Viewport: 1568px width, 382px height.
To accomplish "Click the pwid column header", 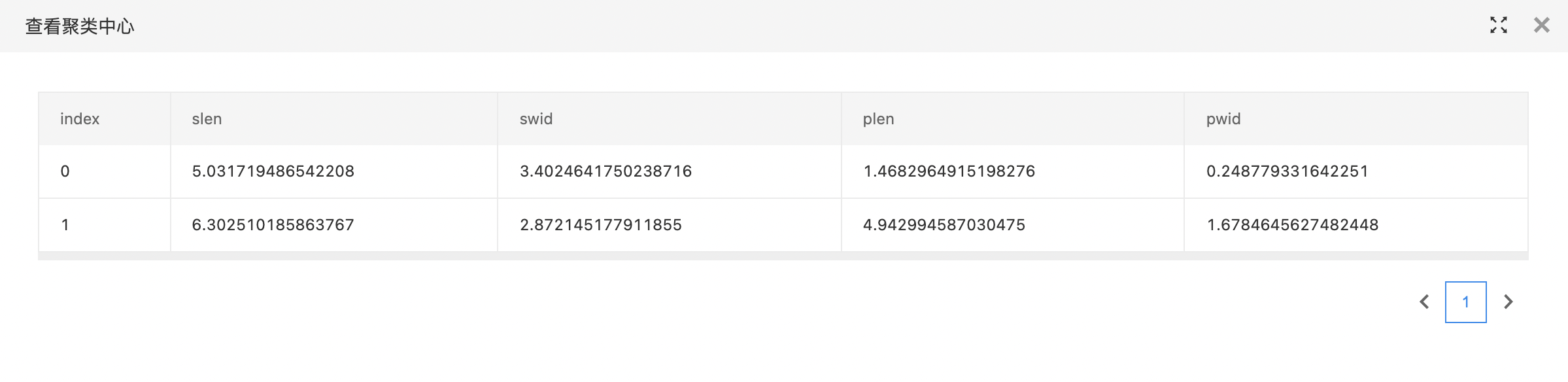I will [x=1223, y=119].
